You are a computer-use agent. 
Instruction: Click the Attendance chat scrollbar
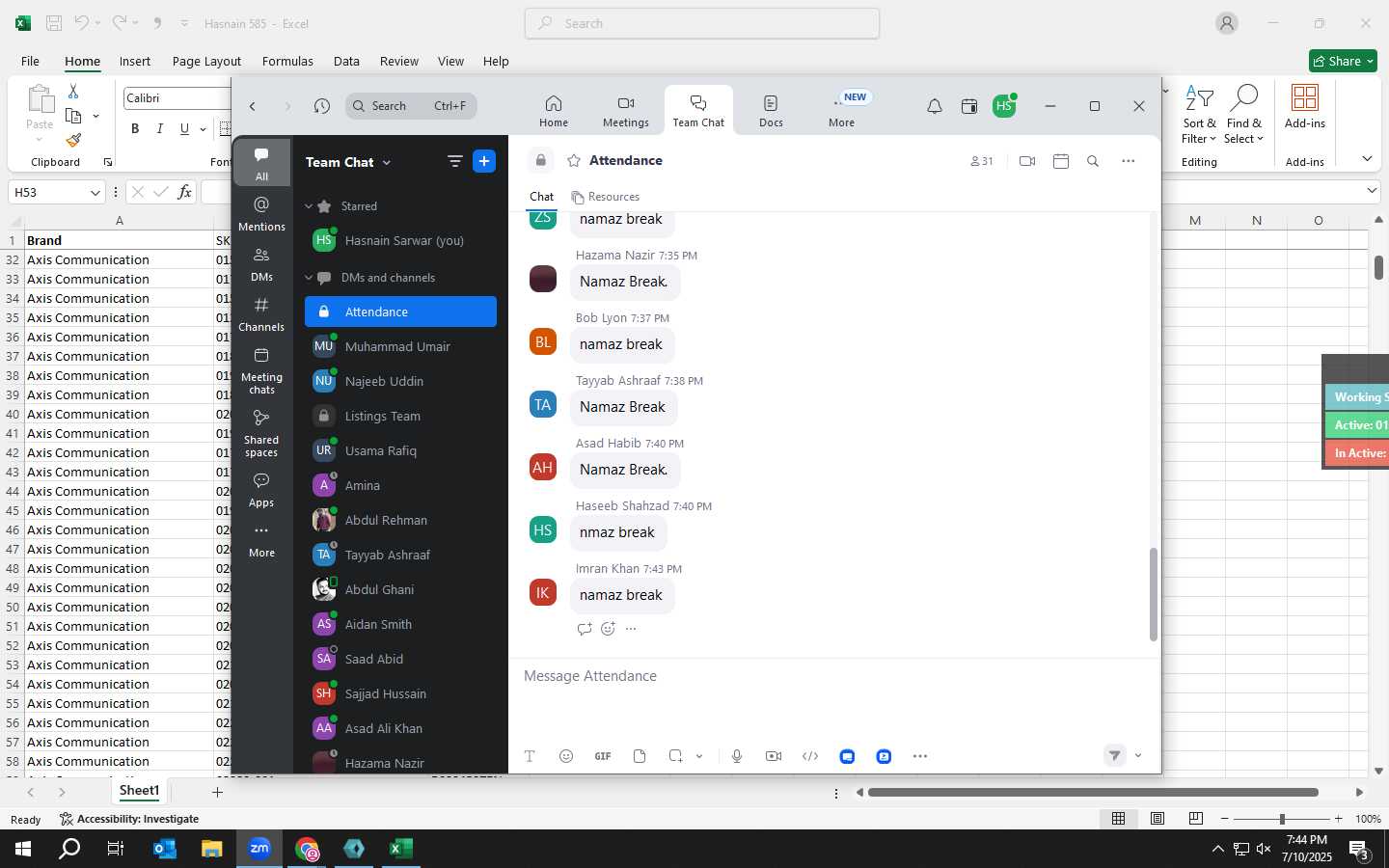tap(1153, 594)
